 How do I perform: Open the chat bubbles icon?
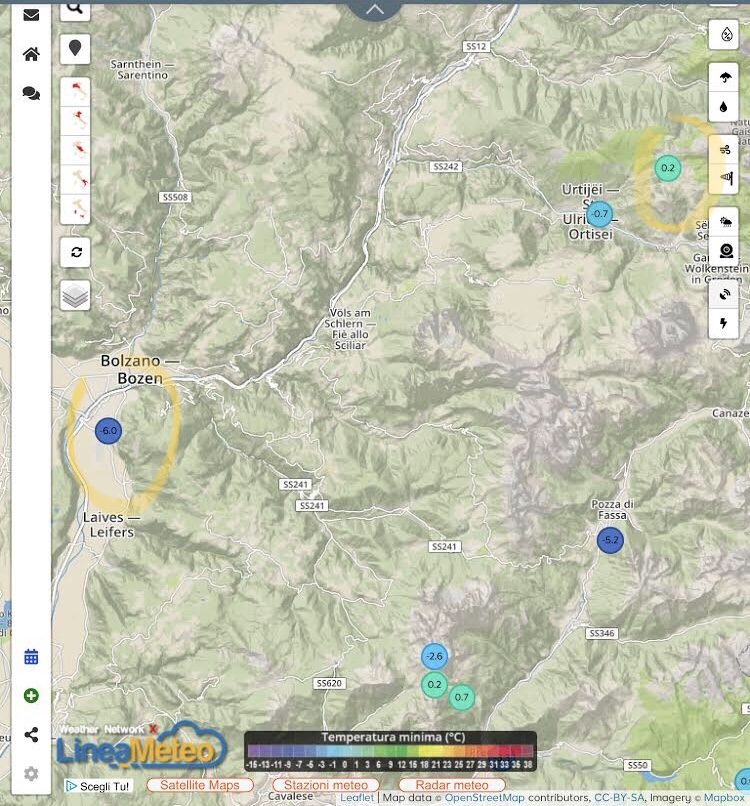(x=31, y=93)
